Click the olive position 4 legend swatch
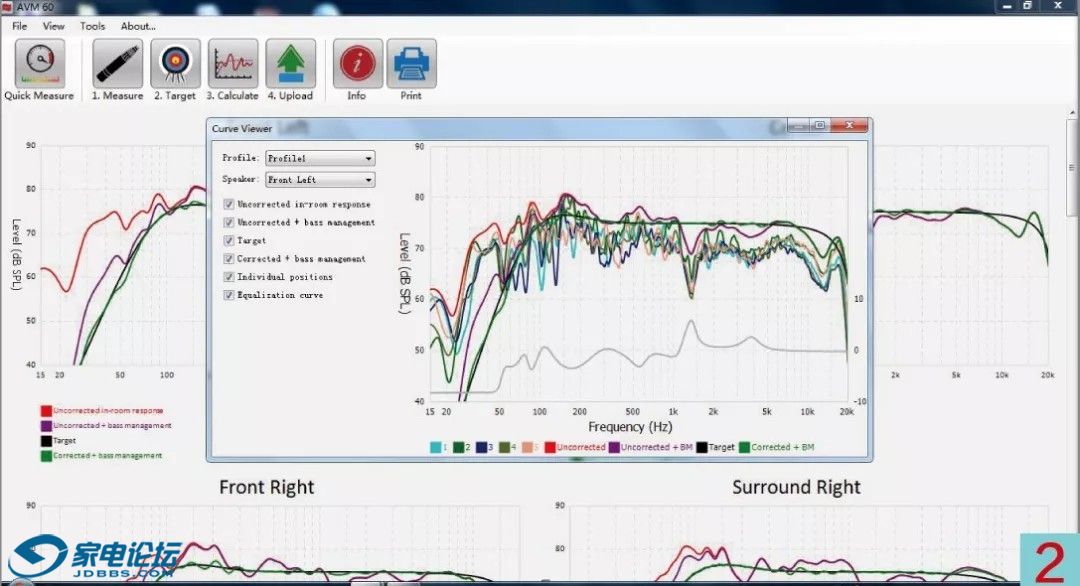Screen dimensions: 1080x586 point(504,448)
